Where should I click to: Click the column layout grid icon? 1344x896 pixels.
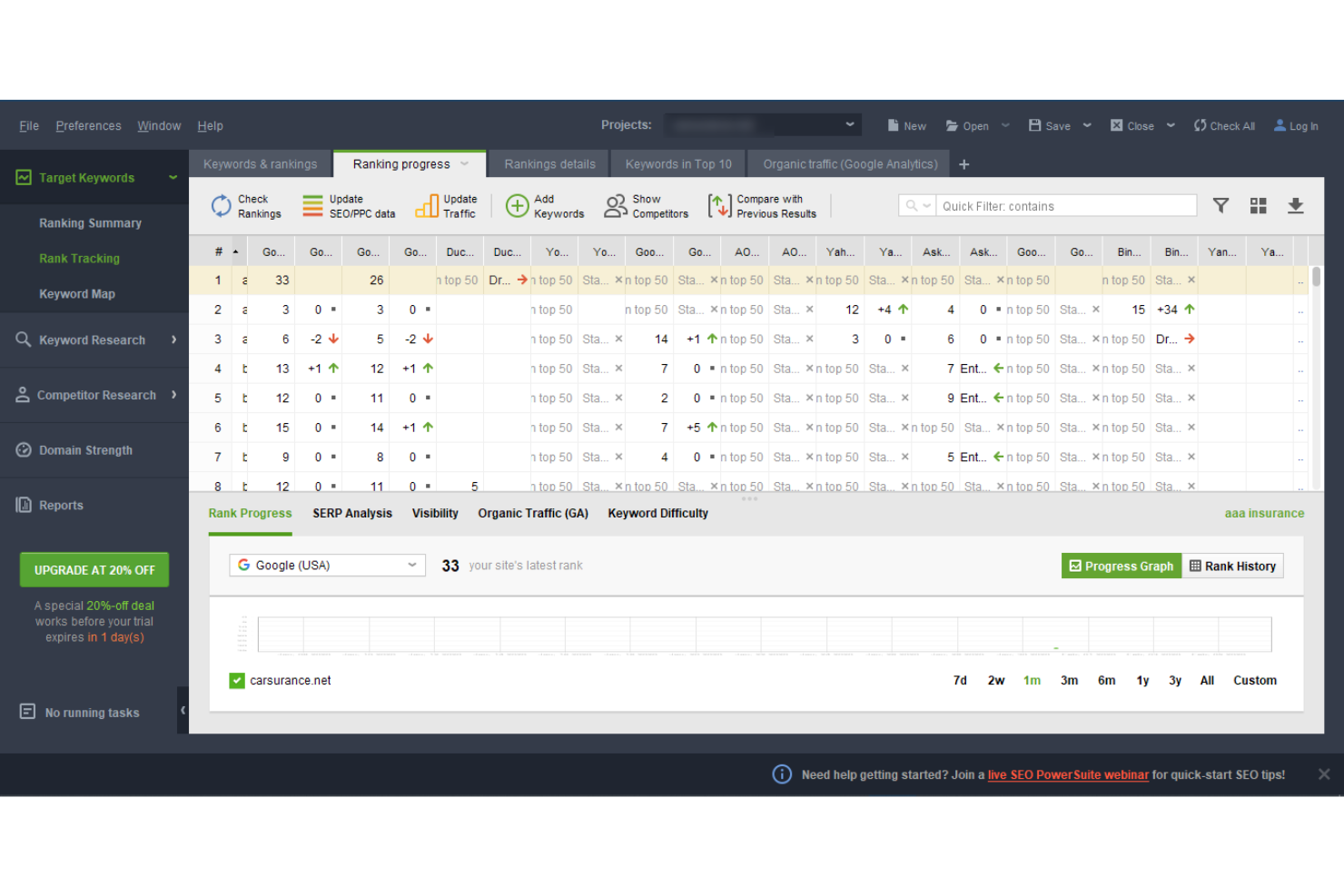pyautogui.click(x=1258, y=205)
